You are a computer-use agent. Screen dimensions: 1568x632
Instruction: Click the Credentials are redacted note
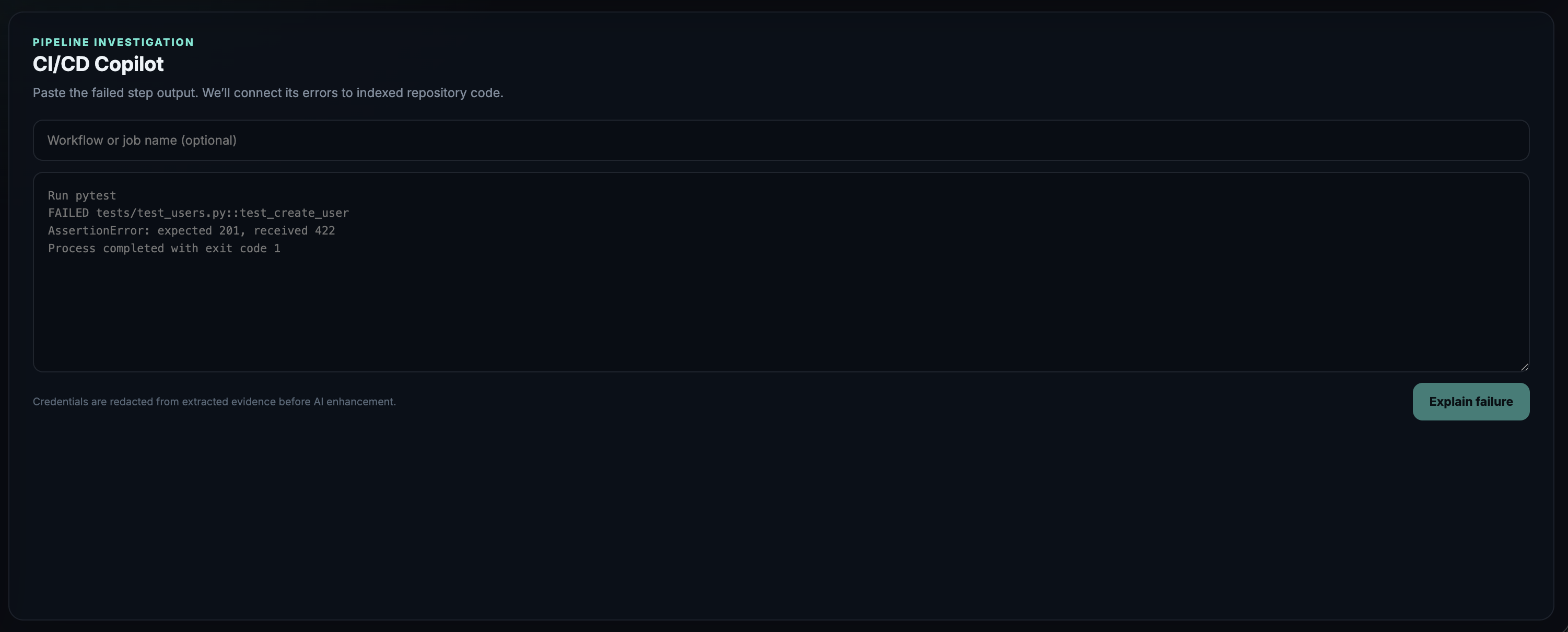[214, 402]
